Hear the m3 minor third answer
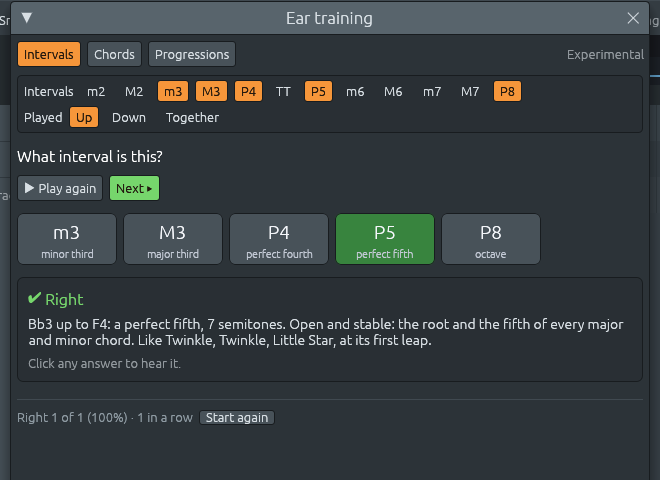This screenshot has height=480, width=660. [x=67, y=239]
